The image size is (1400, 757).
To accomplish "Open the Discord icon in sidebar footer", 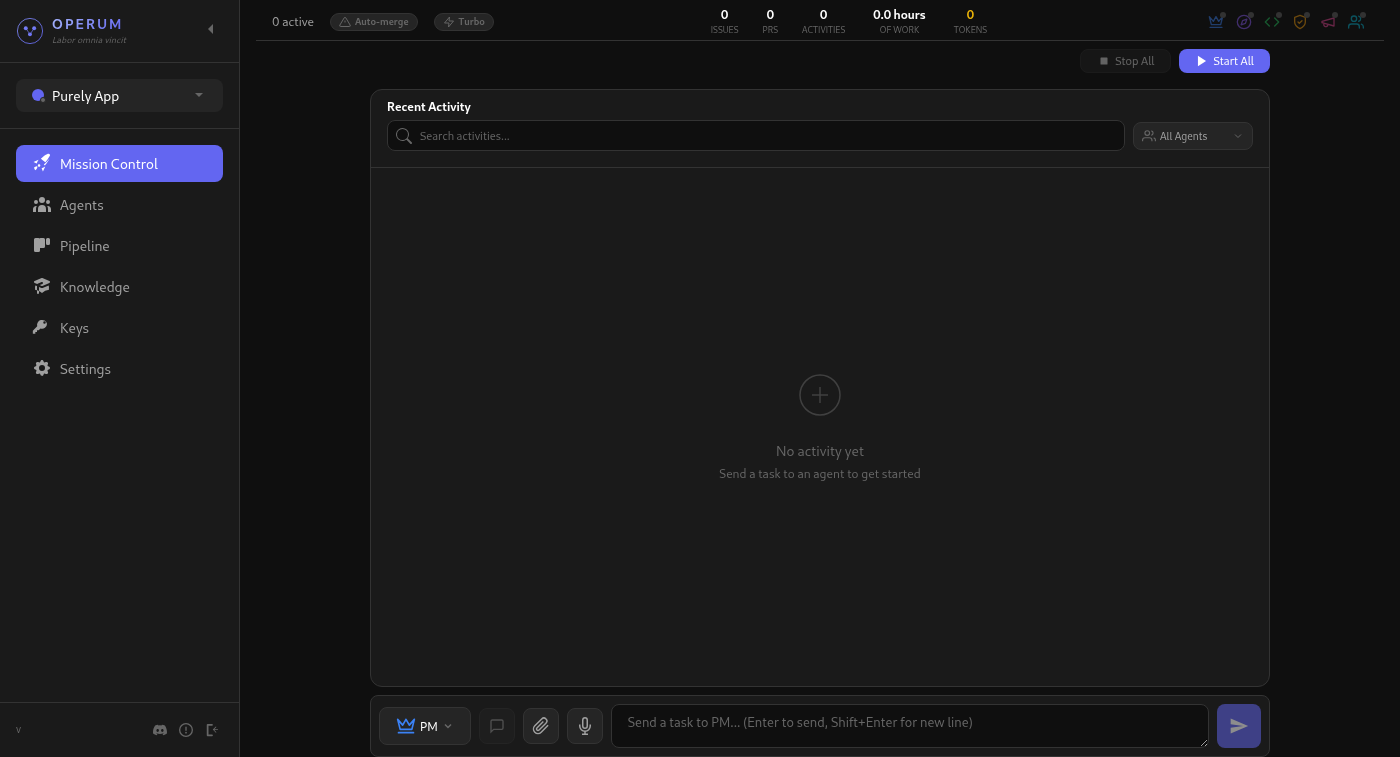I will pyautogui.click(x=160, y=730).
